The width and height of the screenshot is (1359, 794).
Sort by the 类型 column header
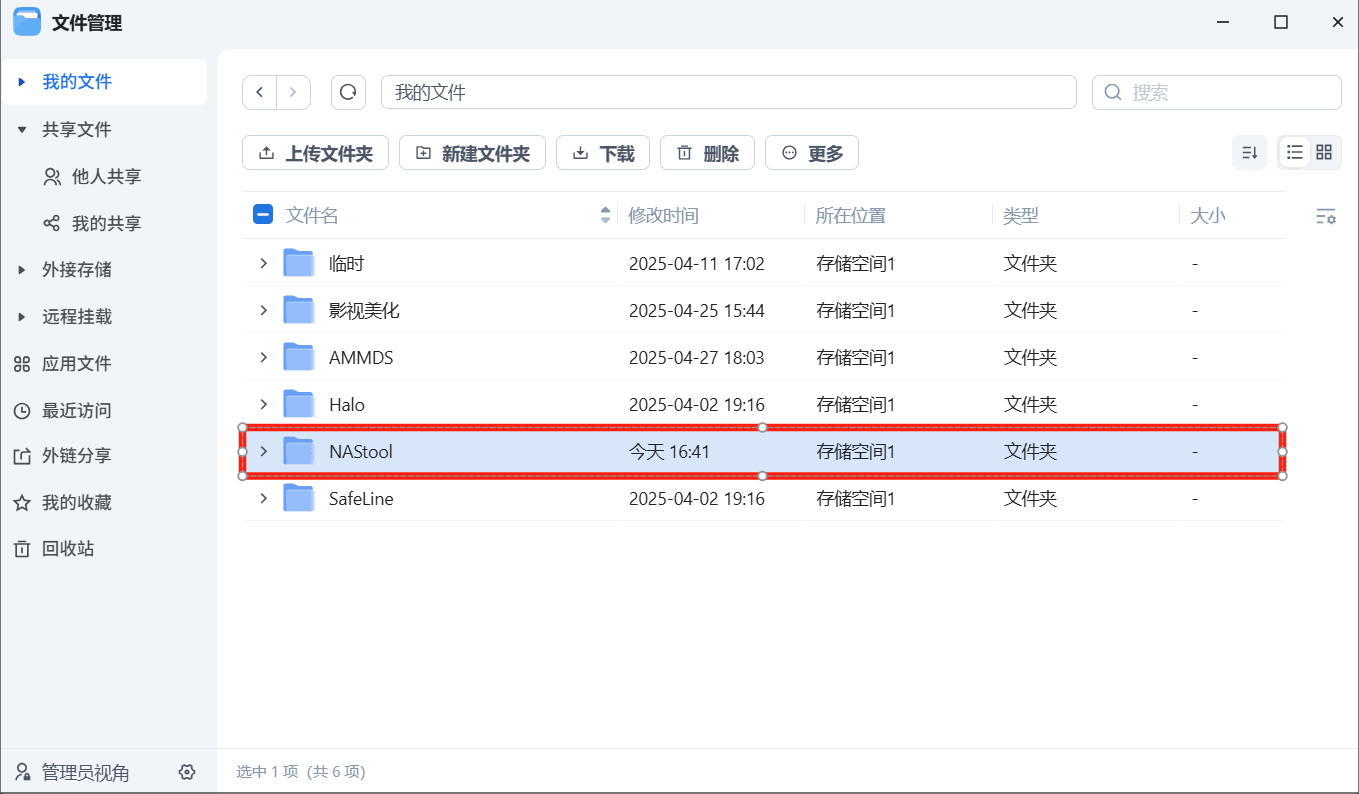[x=1021, y=216]
